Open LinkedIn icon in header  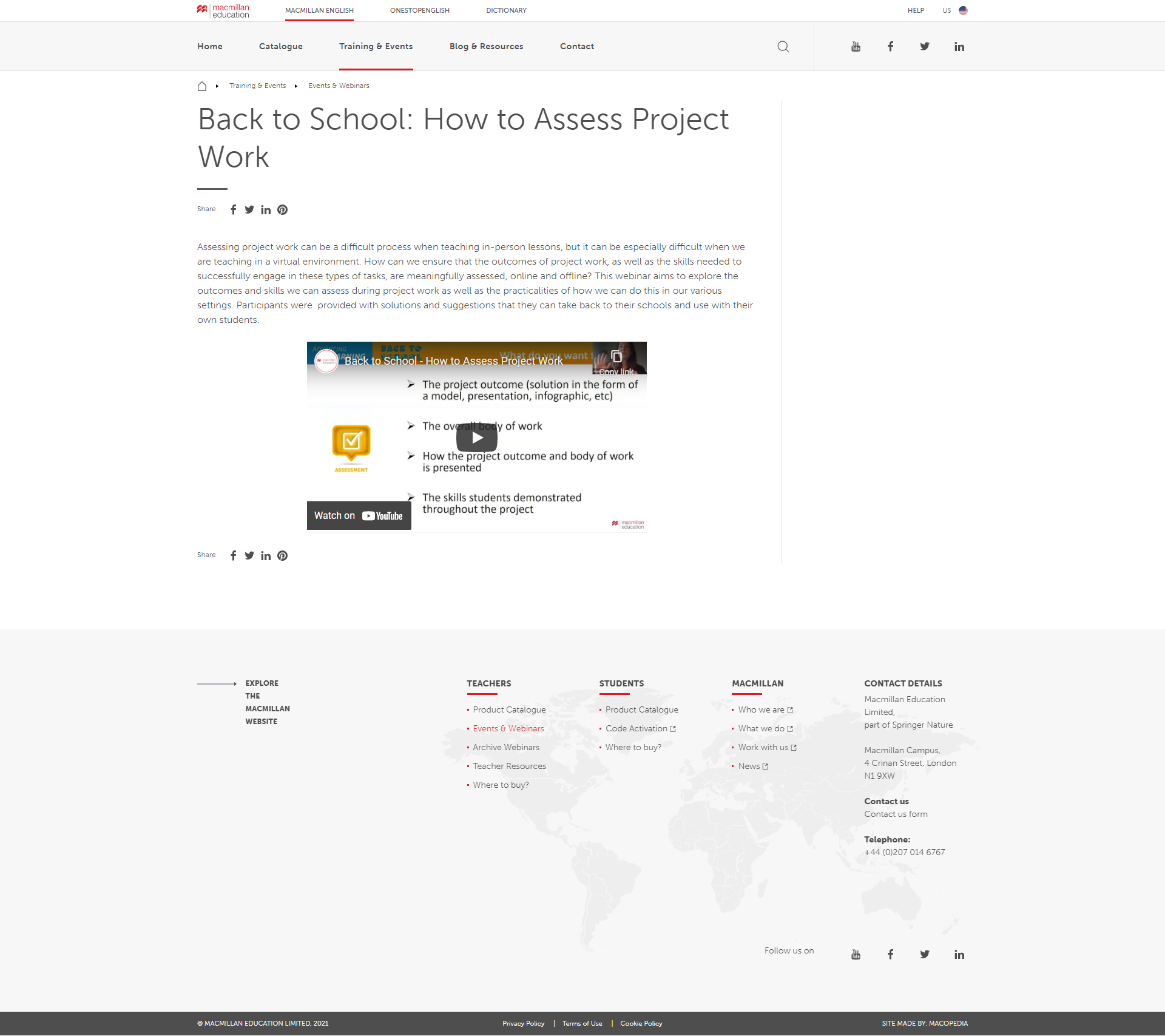(959, 47)
